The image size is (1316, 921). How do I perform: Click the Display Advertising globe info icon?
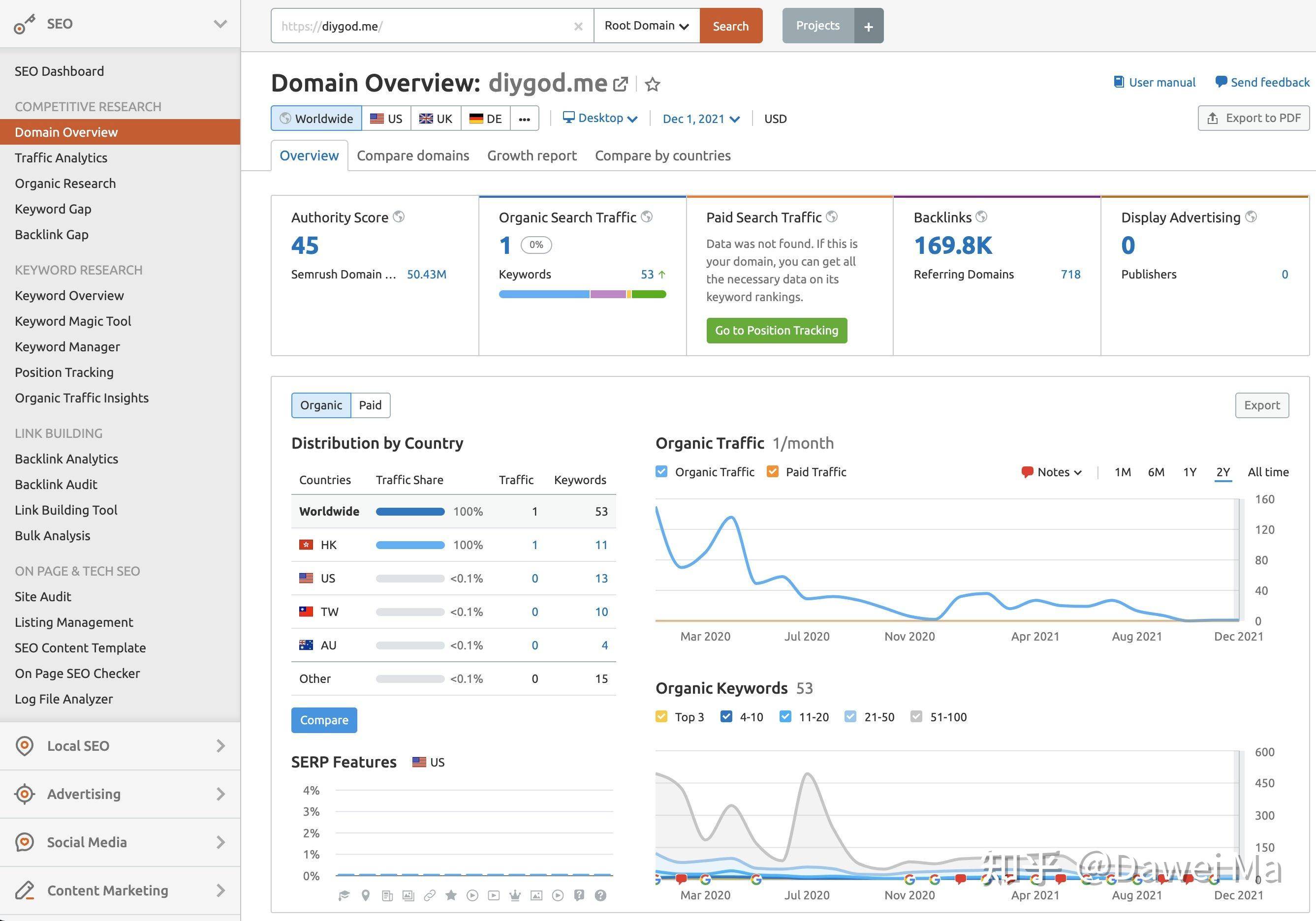[x=1251, y=216]
